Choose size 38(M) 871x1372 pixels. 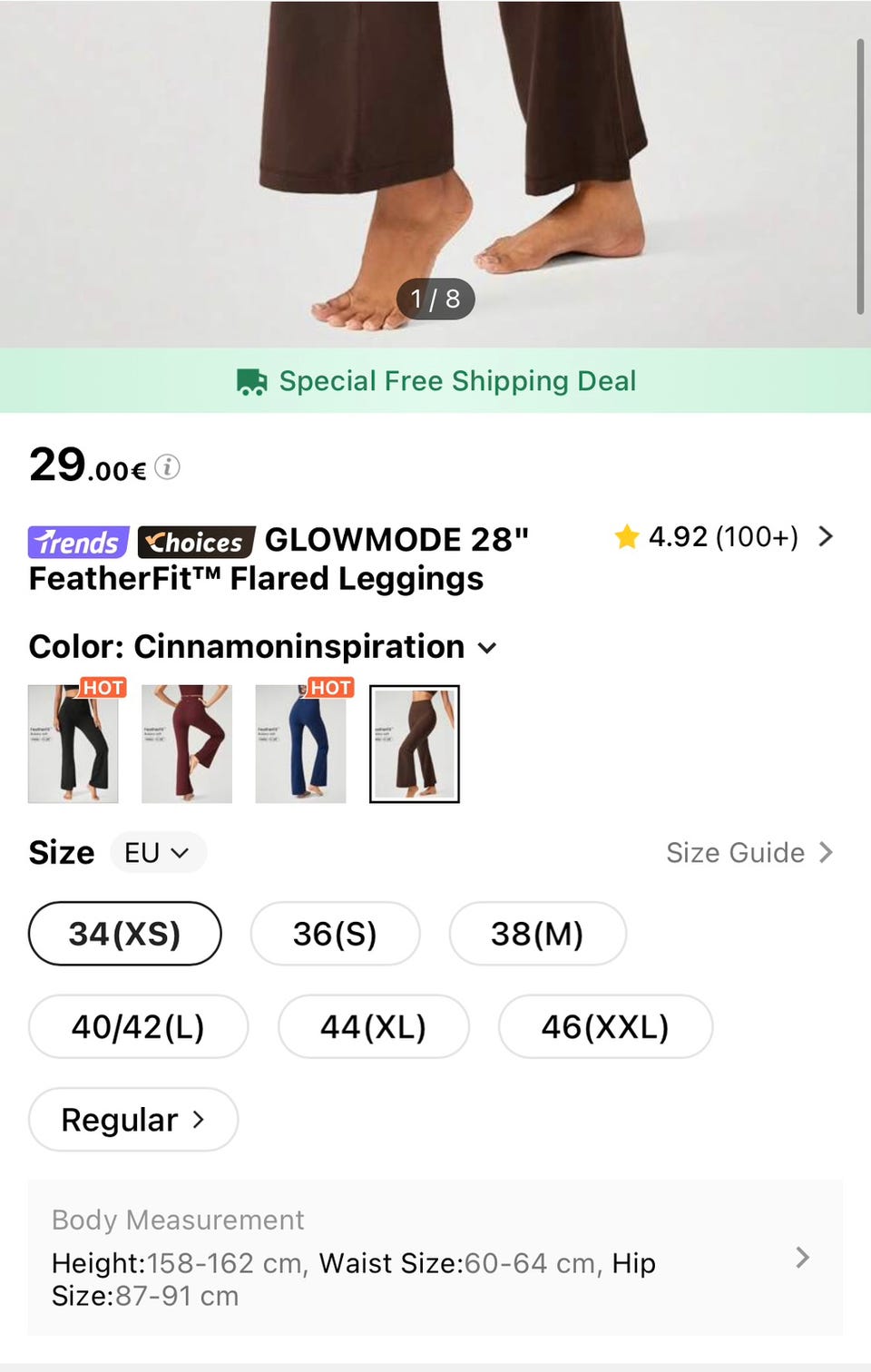tap(537, 934)
